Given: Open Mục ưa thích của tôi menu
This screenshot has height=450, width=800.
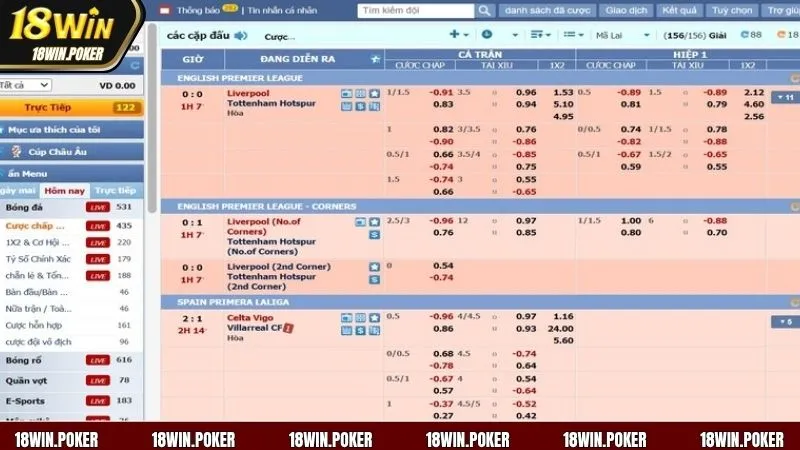Looking at the screenshot, I should [71, 130].
